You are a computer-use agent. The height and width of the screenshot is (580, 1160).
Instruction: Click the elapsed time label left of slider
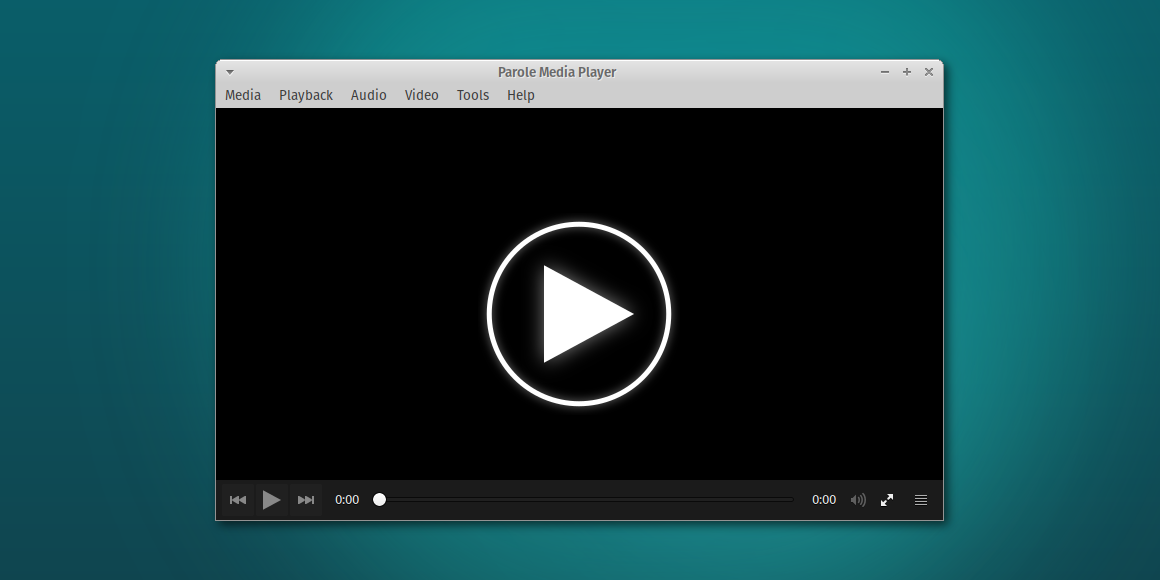[x=347, y=500]
